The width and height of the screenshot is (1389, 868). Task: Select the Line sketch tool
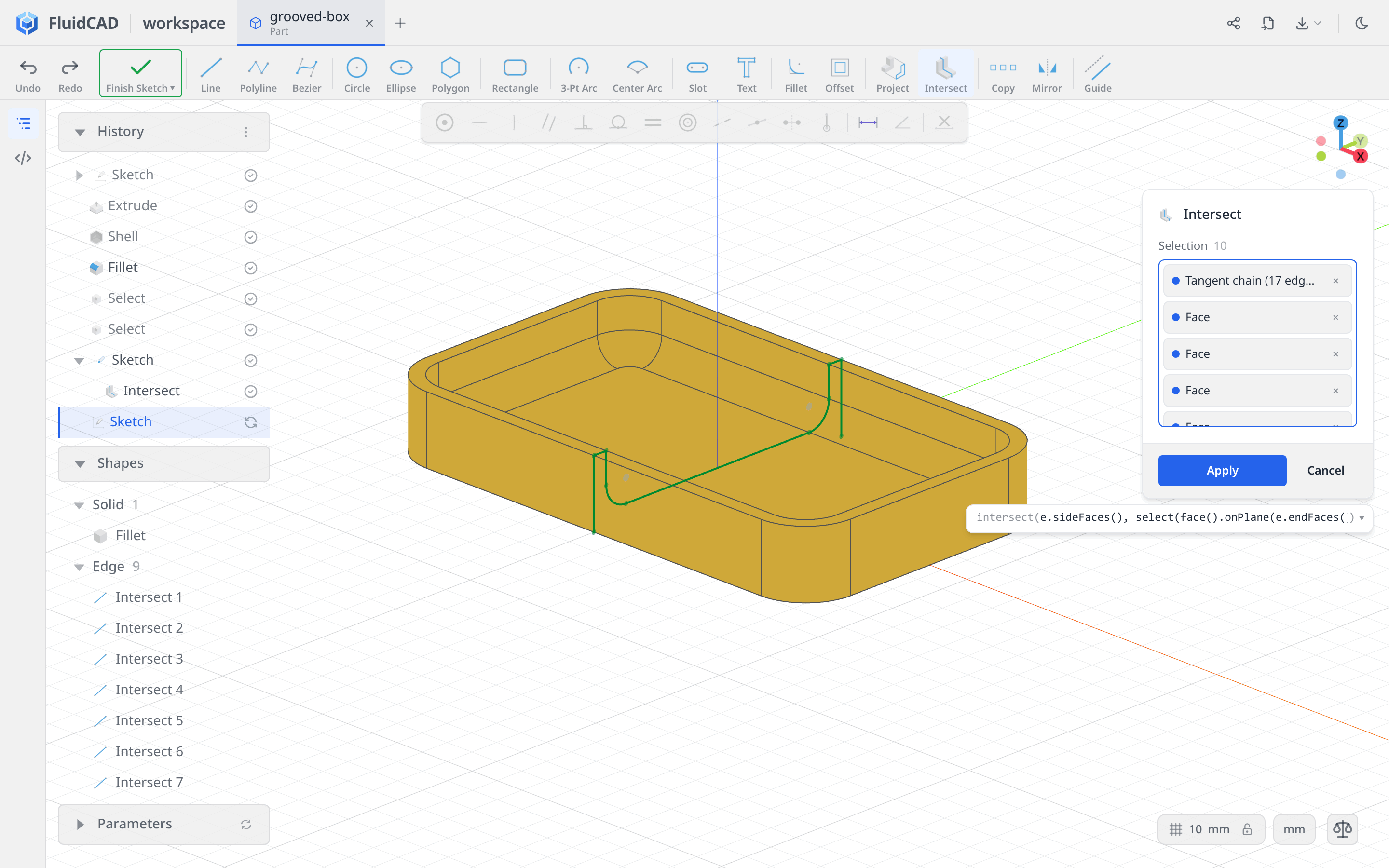coord(211,74)
